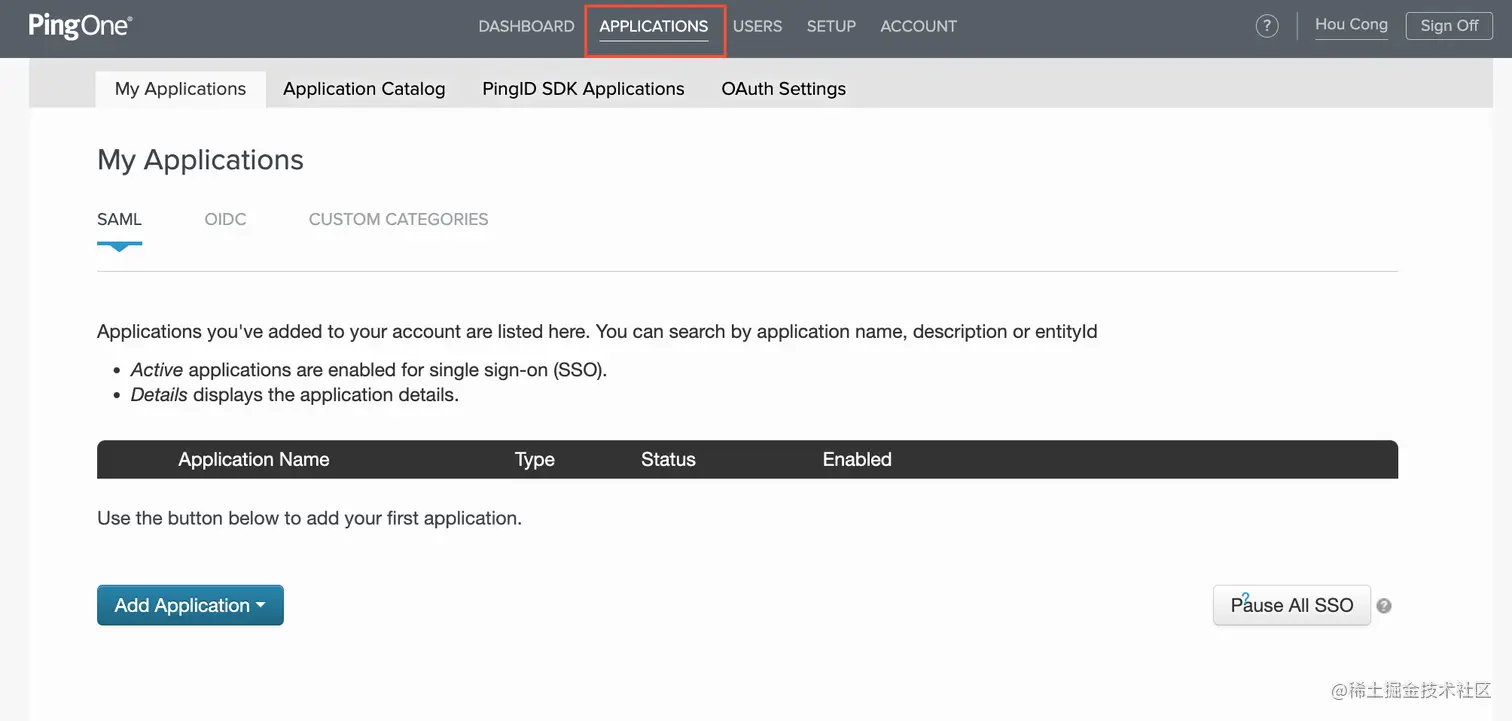Open the ACCOUNT menu
The width and height of the screenshot is (1512, 721).
coord(918,26)
